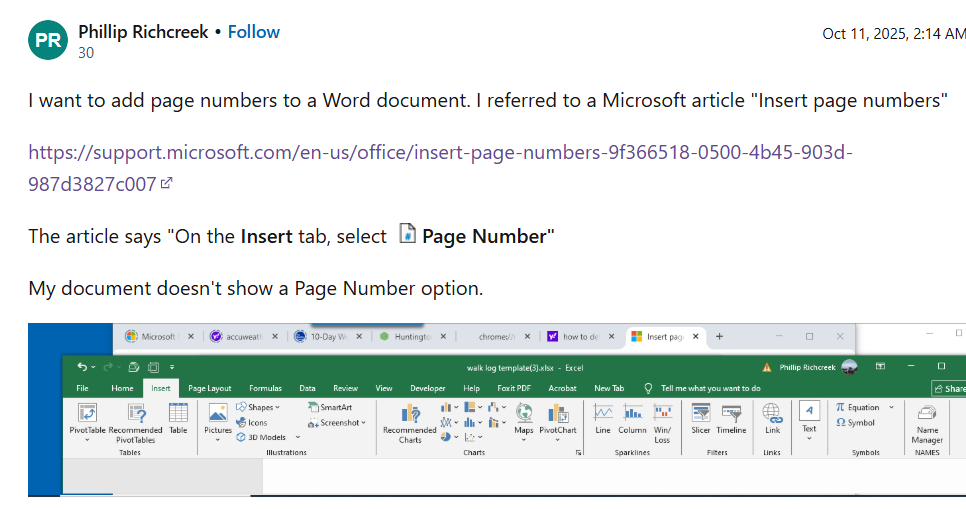The width and height of the screenshot is (966, 509).
Task: Insert a PivotChart
Action: point(558,420)
